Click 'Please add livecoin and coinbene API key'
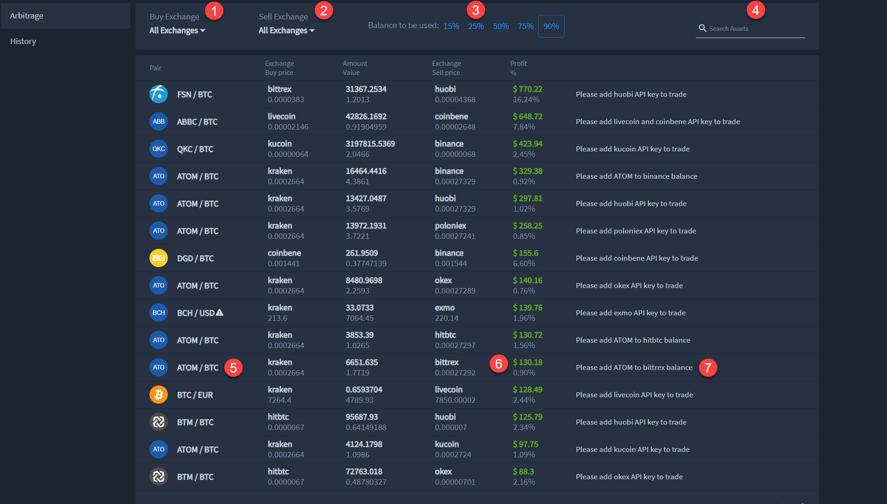Screen dimensions: 887x504 click(657, 122)
